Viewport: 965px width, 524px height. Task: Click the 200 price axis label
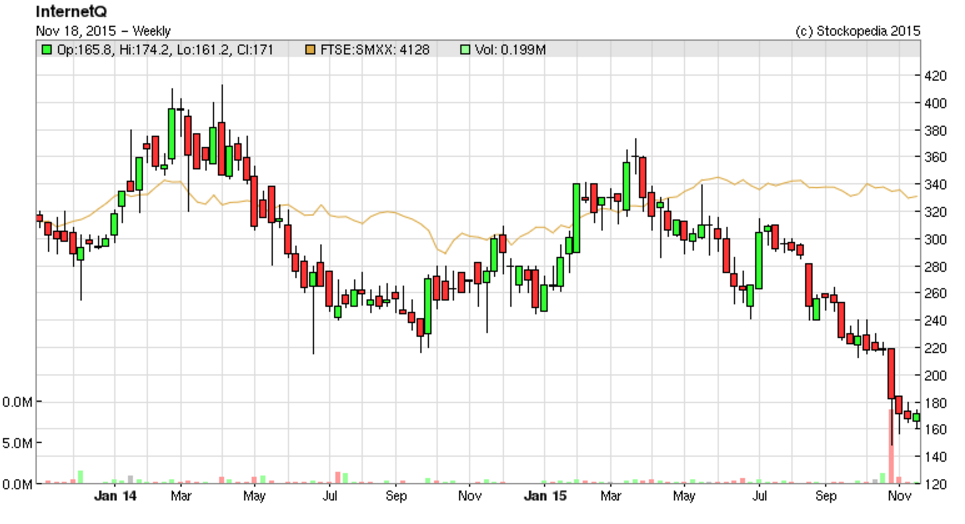click(x=935, y=375)
